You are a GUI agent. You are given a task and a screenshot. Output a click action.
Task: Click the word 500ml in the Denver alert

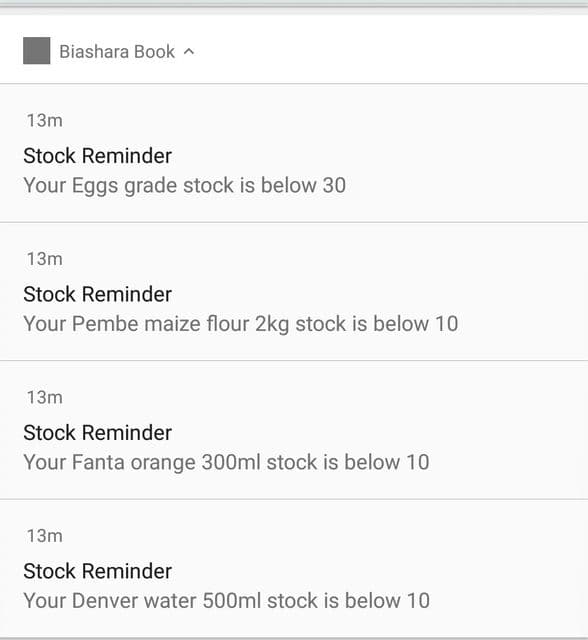click(x=232, y=601)
